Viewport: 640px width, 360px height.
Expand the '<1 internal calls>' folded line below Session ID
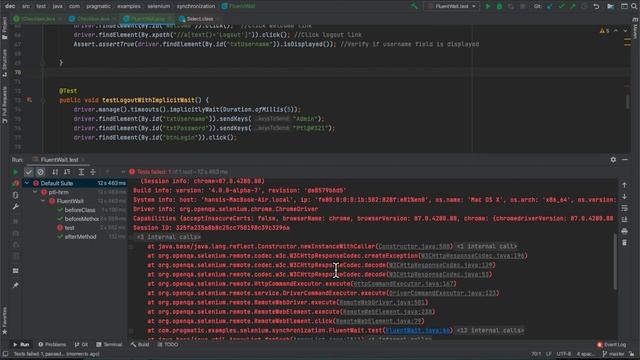[x=168, y=237]
